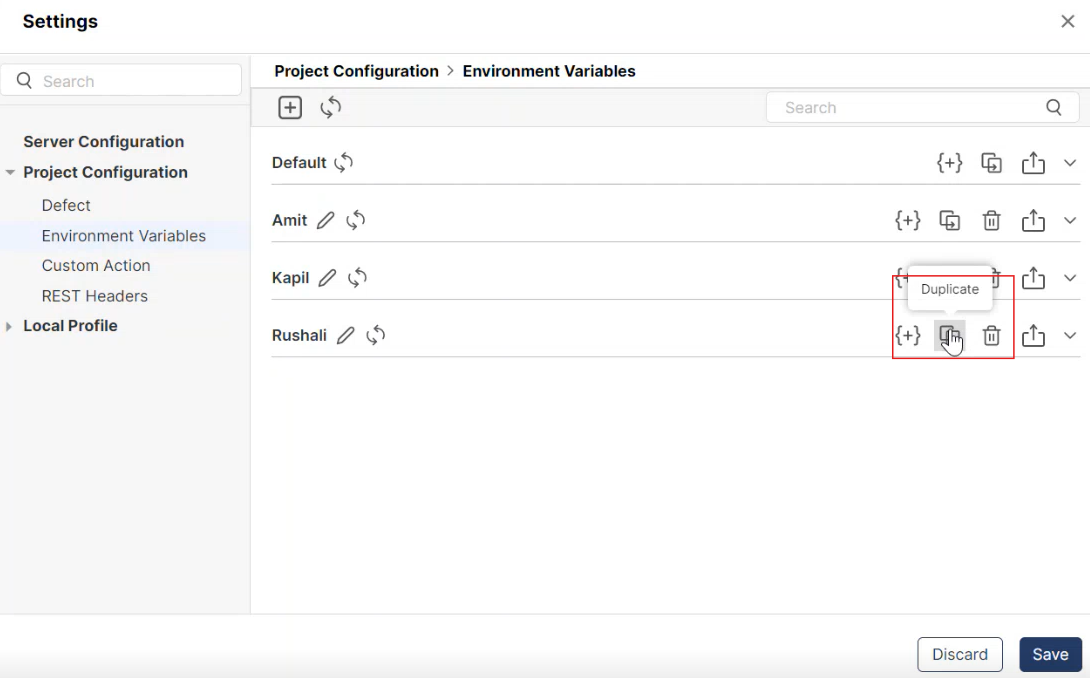Open Local Profile settings
This screenshot has width=1090, height=678.
pyautogui.click(x=70, y=326)
